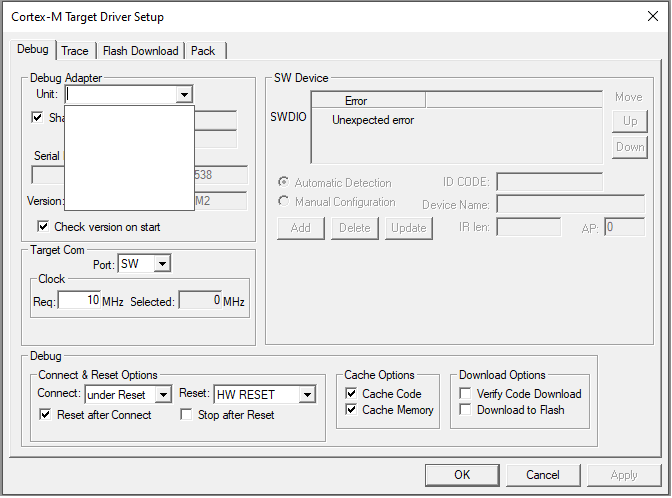Image resolution: width=672 pixels, height=498 pixels.
Task: Click the Apply button
Action: 624,475
